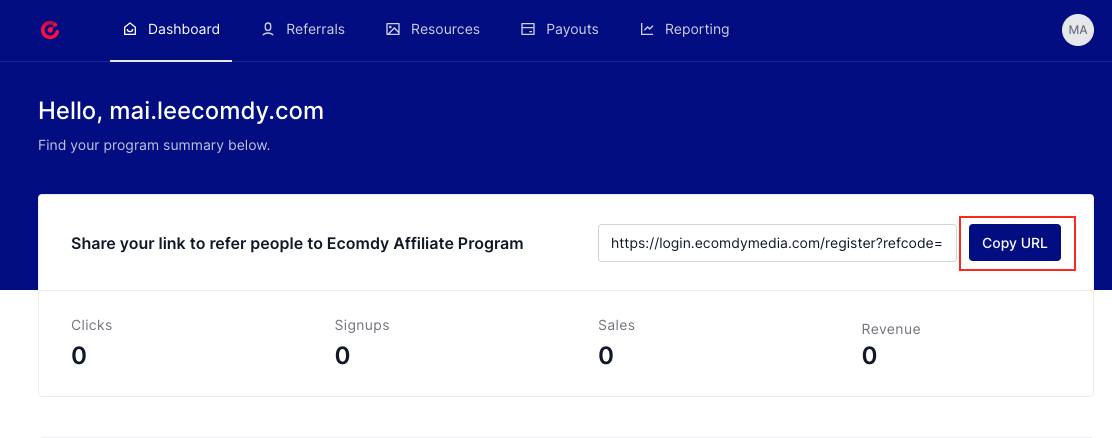Go to the Dashboard tab
The image size is (1112, 438).
[171, 30]
